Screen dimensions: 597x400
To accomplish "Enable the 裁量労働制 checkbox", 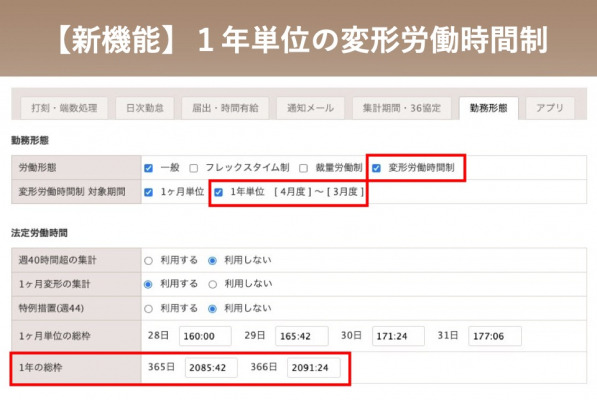I will click(303, 168).
